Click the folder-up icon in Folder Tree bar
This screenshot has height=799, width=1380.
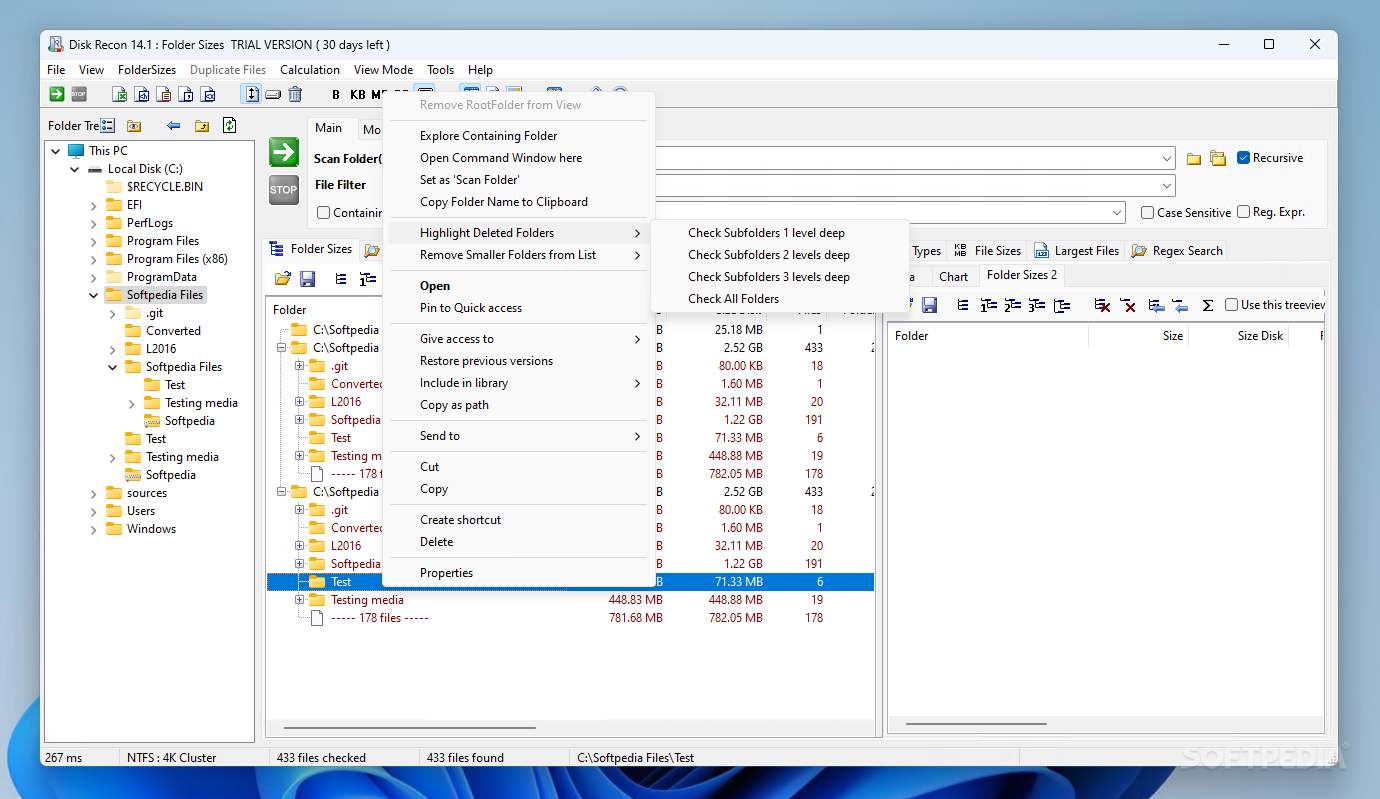[202, 126]
